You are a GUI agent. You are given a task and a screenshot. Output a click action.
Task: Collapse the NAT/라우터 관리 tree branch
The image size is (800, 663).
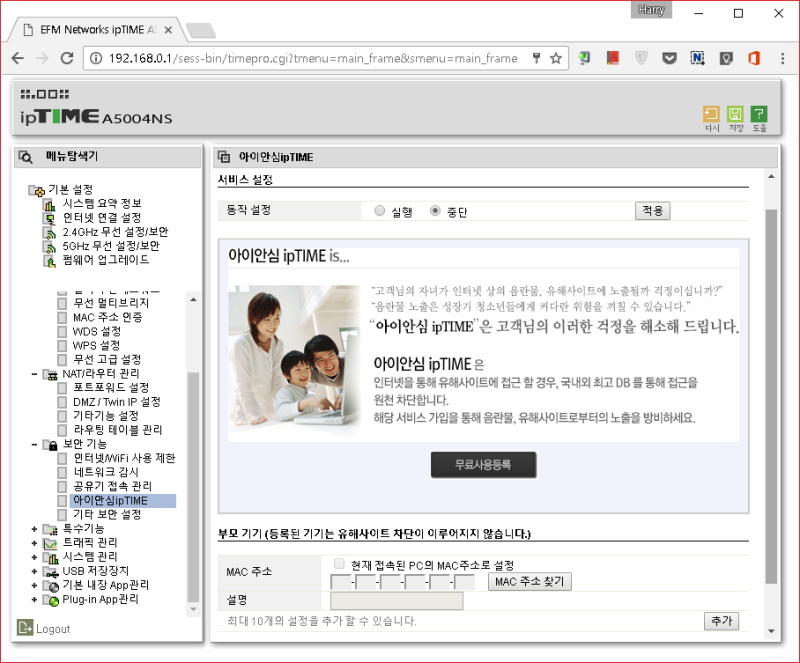(x=32, y=374)
